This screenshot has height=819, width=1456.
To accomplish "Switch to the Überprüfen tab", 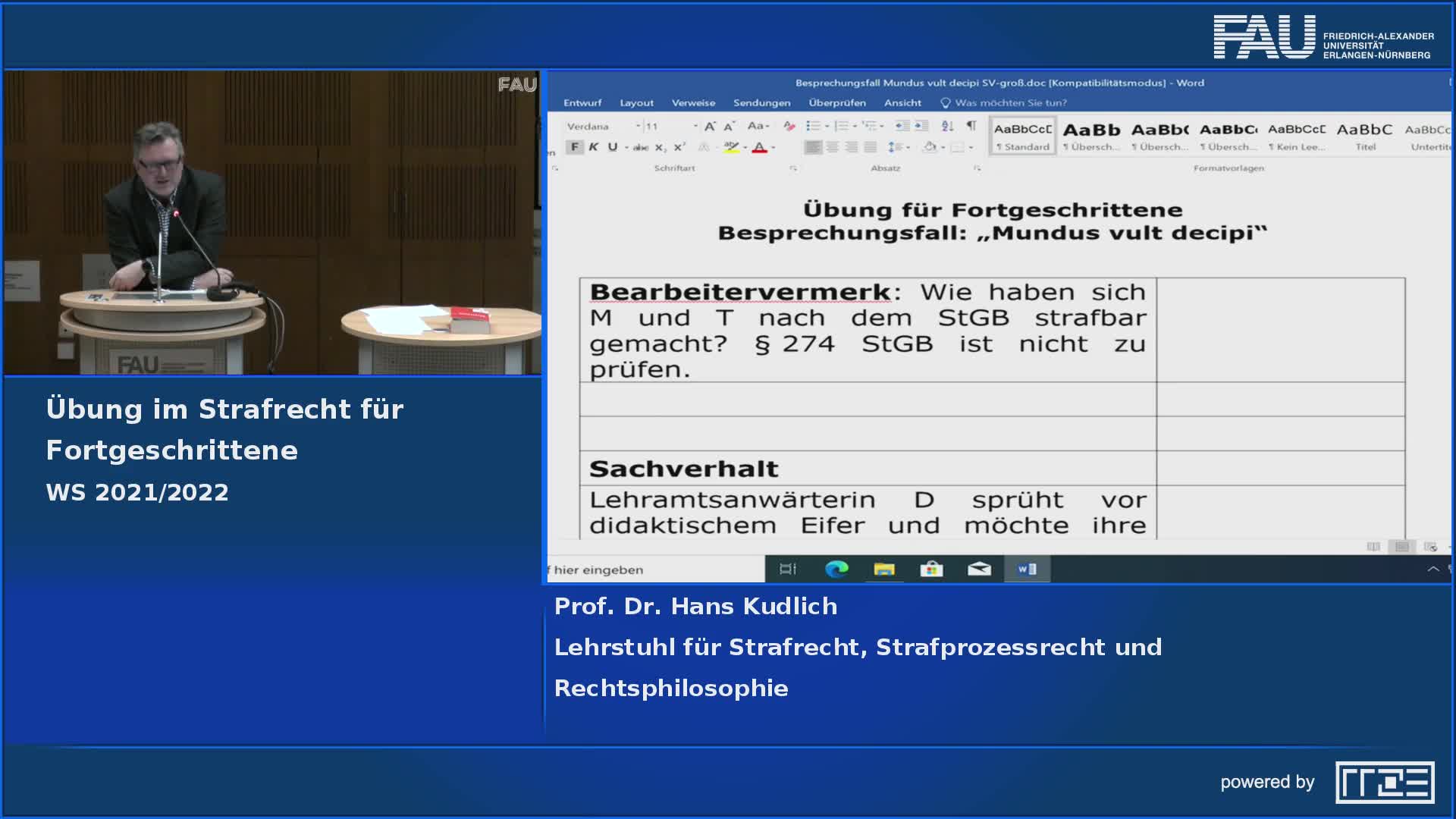I will tap(836, 102).
